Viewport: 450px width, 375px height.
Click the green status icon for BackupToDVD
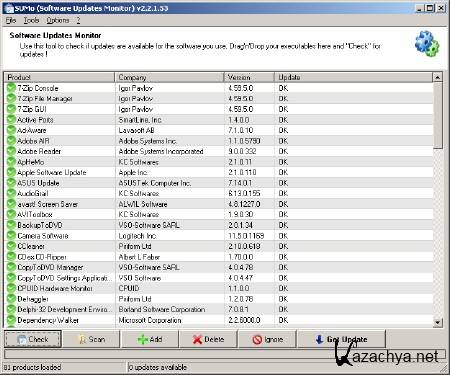pos(11,225)
